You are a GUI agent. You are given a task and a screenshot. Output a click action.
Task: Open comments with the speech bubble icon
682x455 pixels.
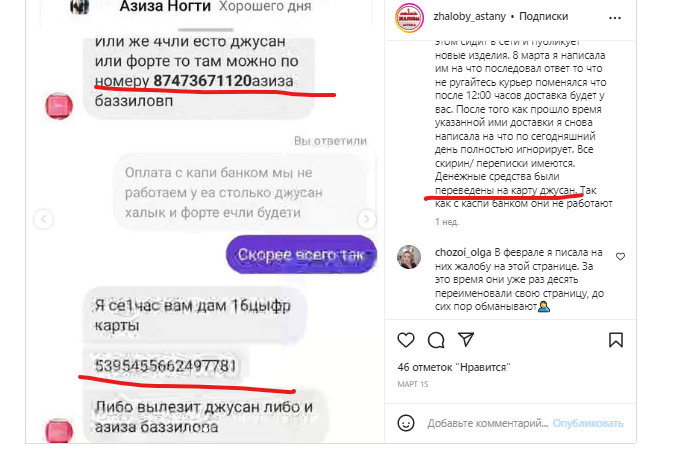[436, 340]
